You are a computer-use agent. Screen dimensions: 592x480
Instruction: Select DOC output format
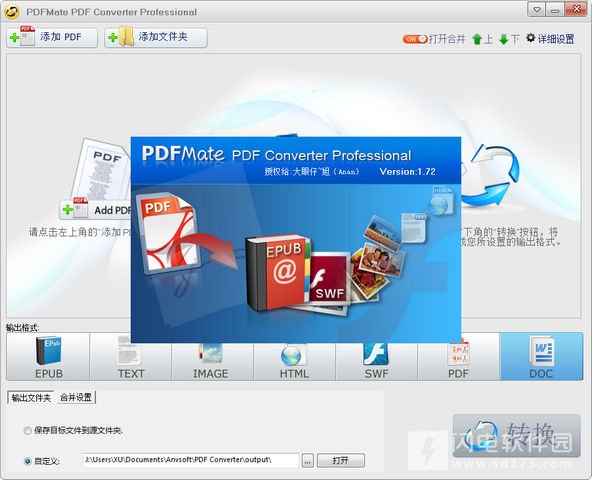click(541, 357)
